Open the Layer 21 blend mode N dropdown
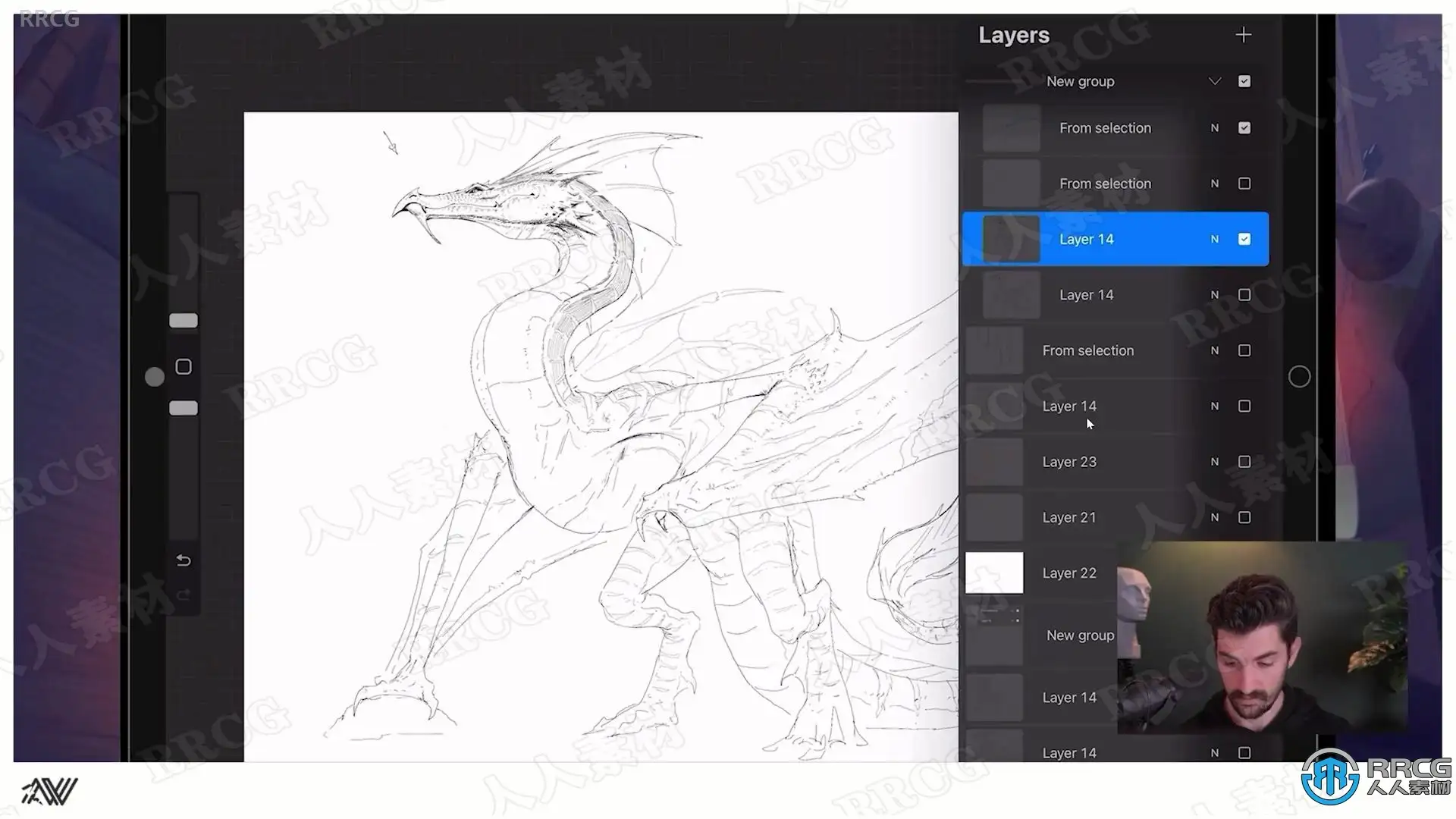This screenshot has width=1456, height=819. [1215, 517]
